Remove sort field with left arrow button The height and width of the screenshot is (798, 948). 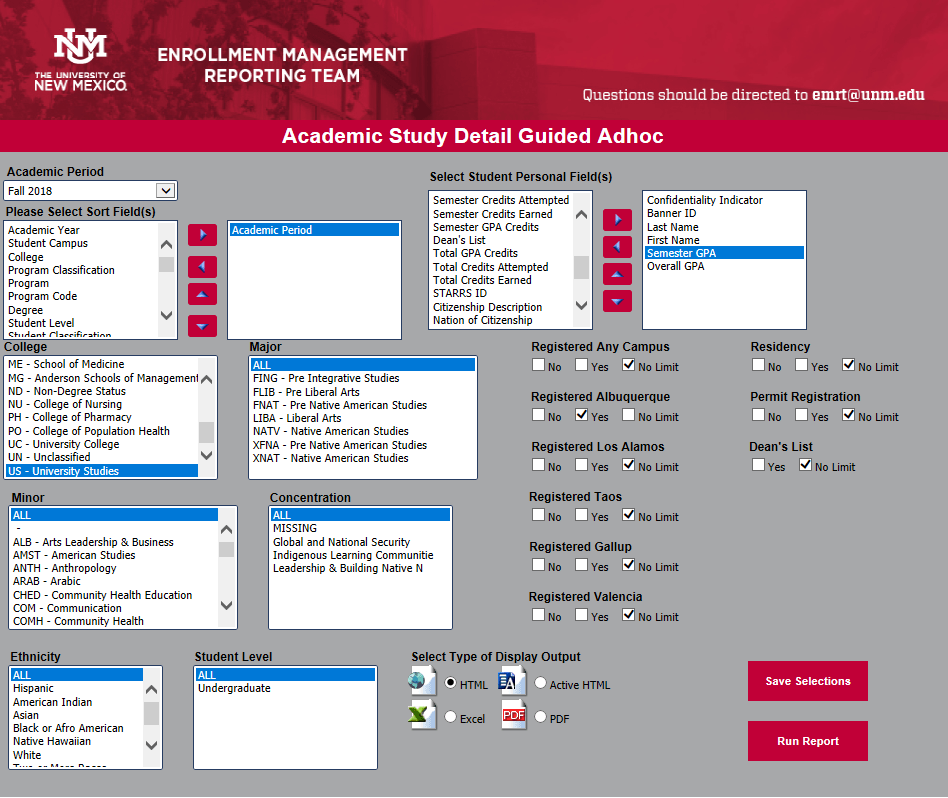(202, 267)
